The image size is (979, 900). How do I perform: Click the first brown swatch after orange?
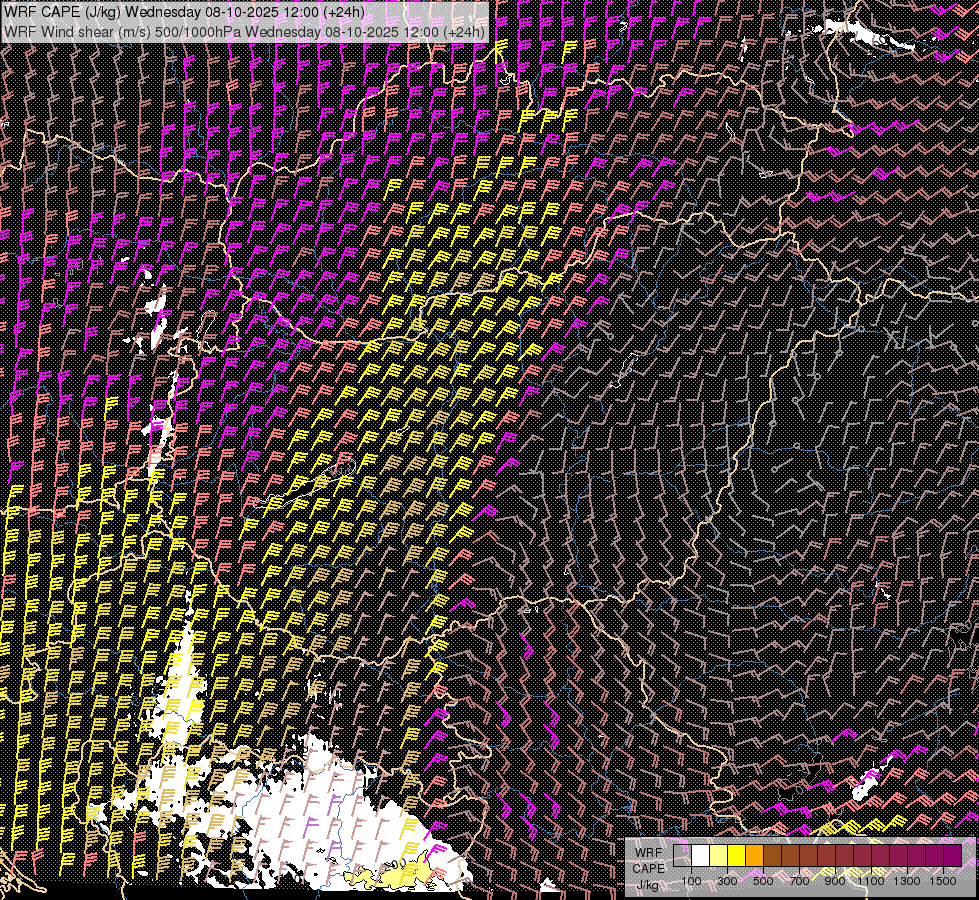(x=772, y=855)
